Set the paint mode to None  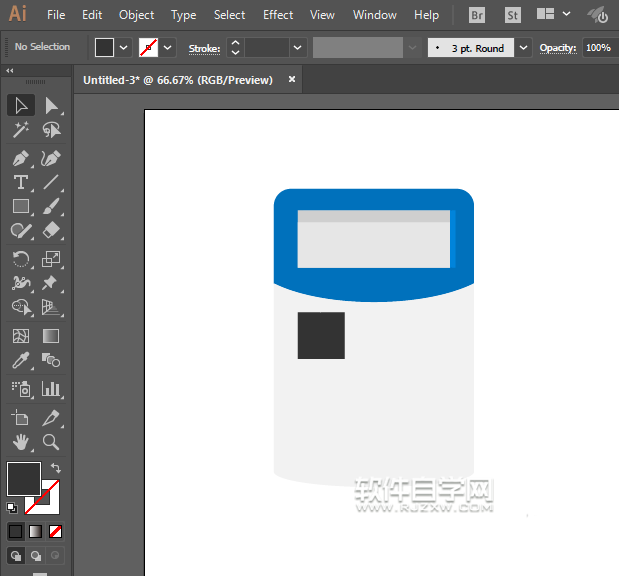pos(56,531)
